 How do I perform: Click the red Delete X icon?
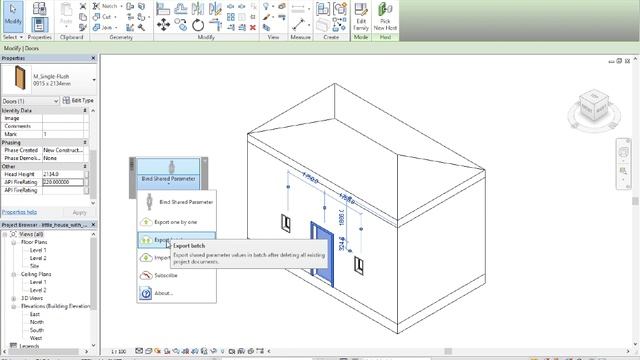pos(253,28)
